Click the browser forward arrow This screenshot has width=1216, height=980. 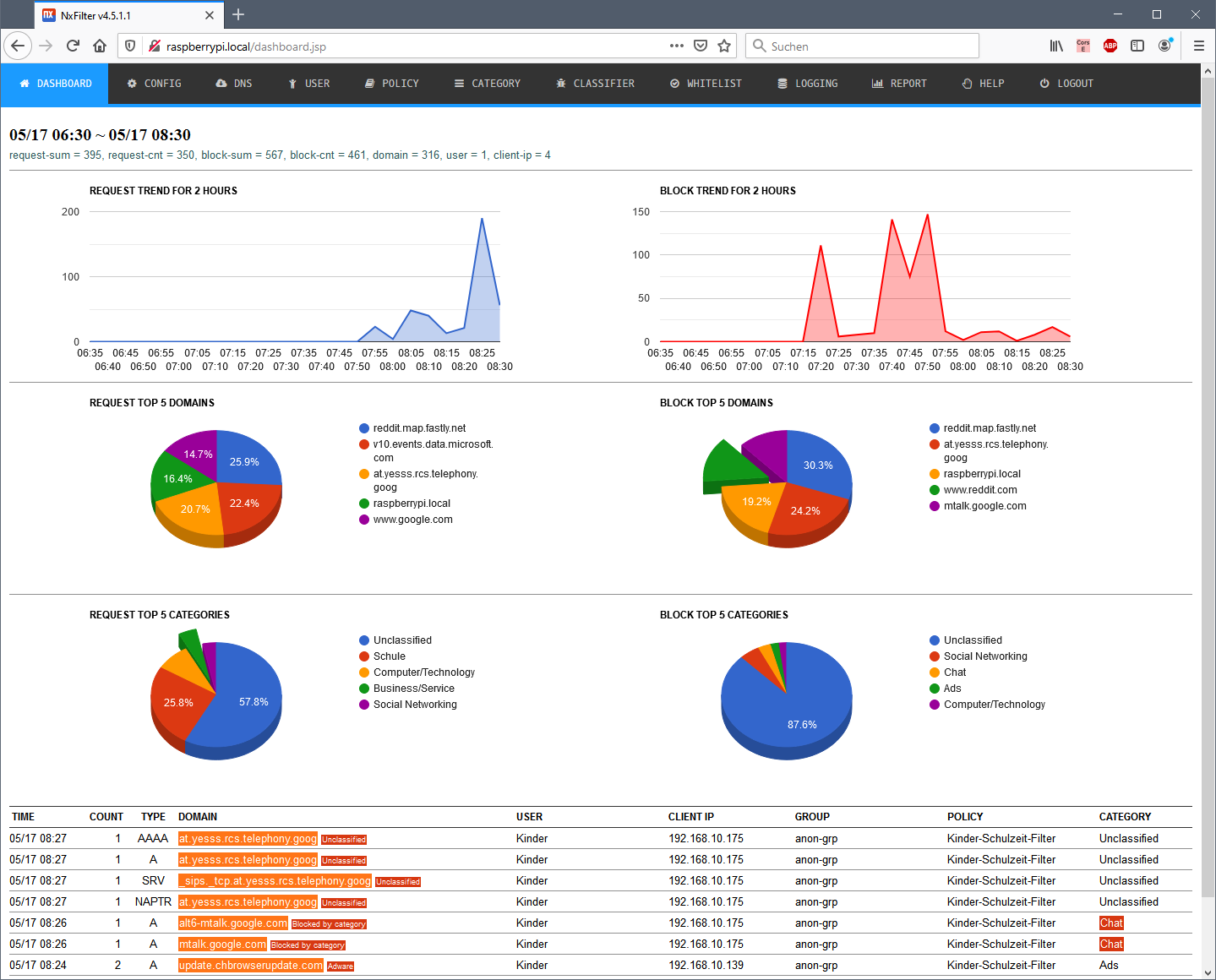point(46,46)
